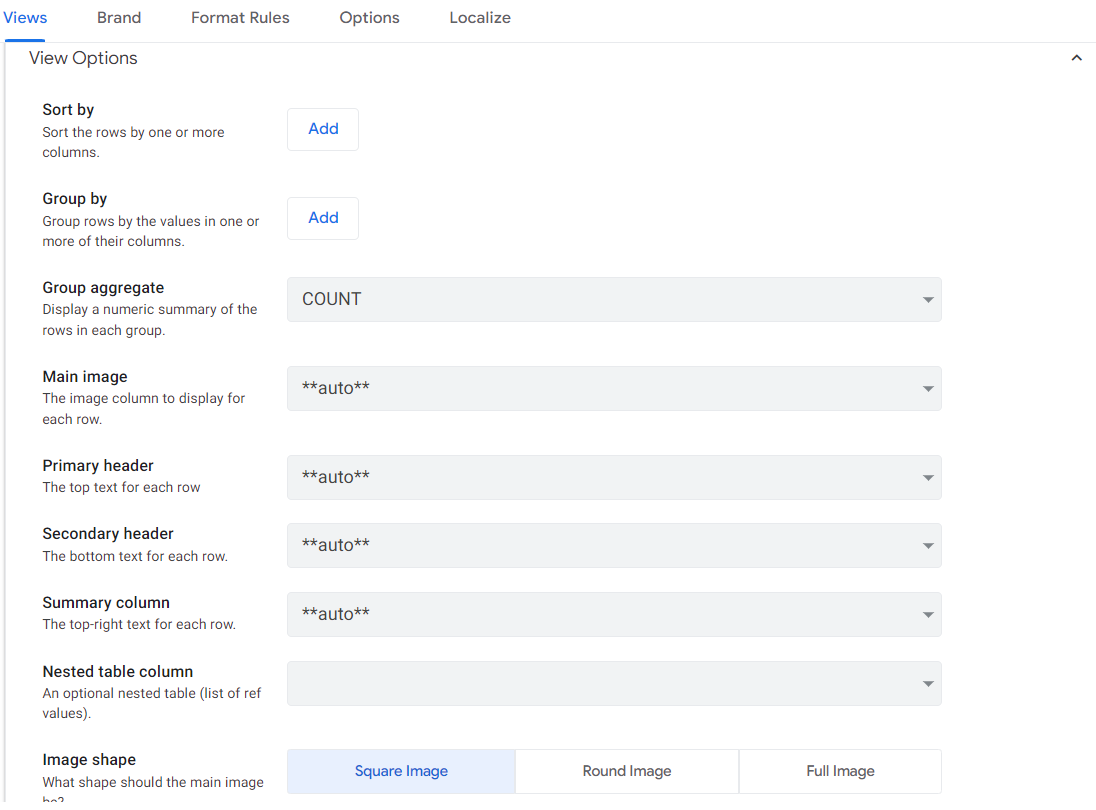
Task: Click the Nested table column arrow icon
Action: coord(928,684)
